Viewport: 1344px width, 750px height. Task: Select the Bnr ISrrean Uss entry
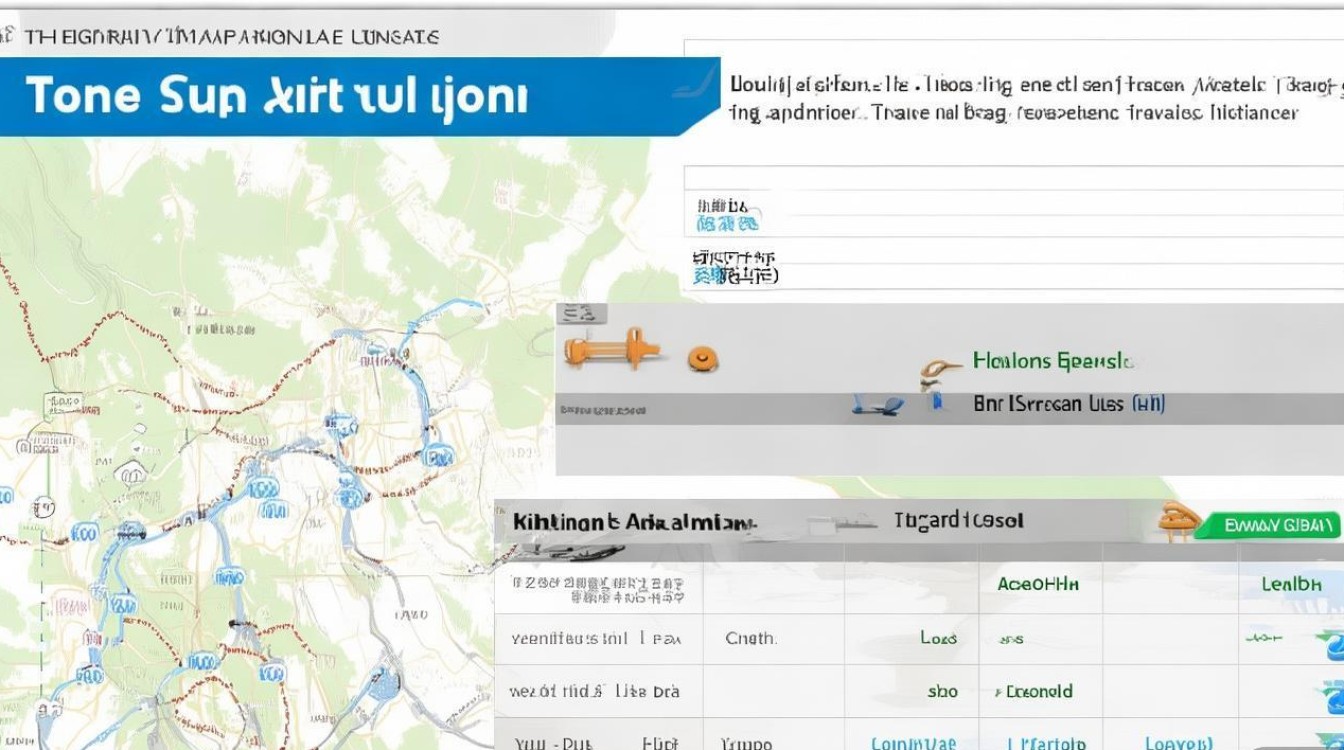click(1068, 404)
